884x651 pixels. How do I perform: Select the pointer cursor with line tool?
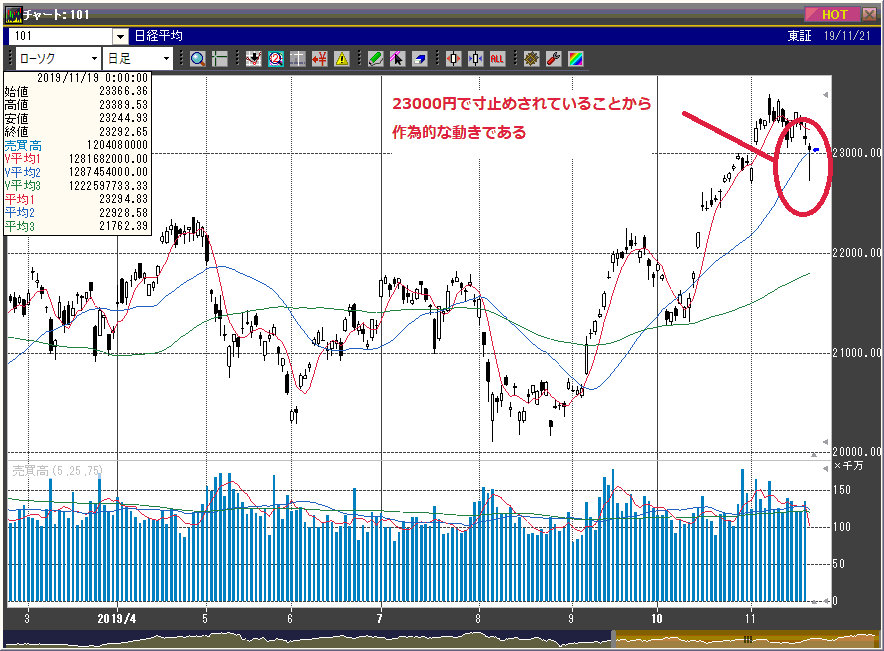pos(397,59)
